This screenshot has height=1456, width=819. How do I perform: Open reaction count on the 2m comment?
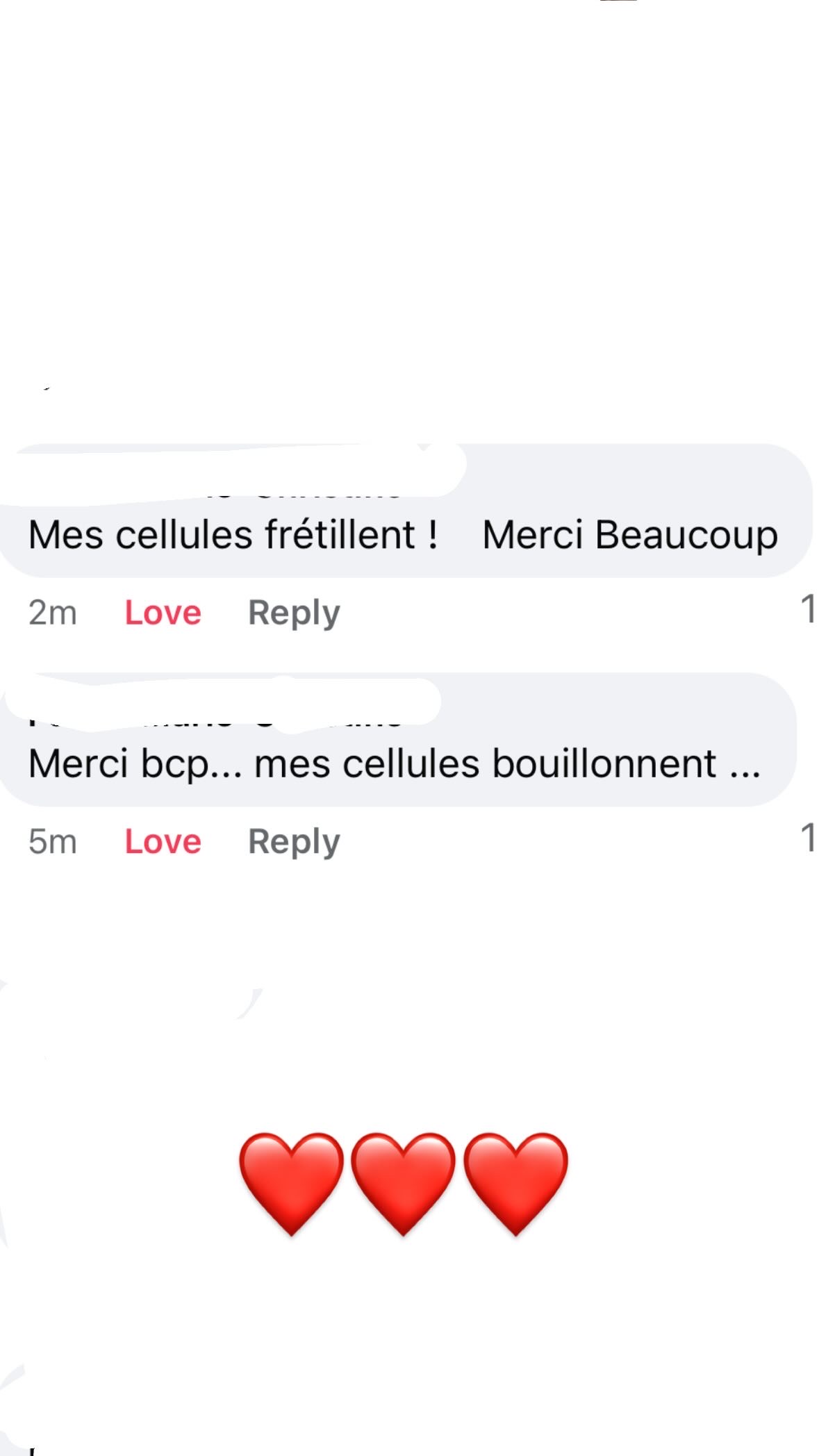(807, 609)
